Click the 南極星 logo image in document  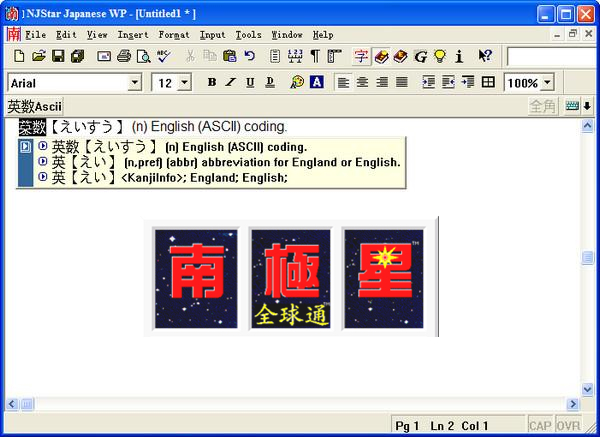click(296, 278)
